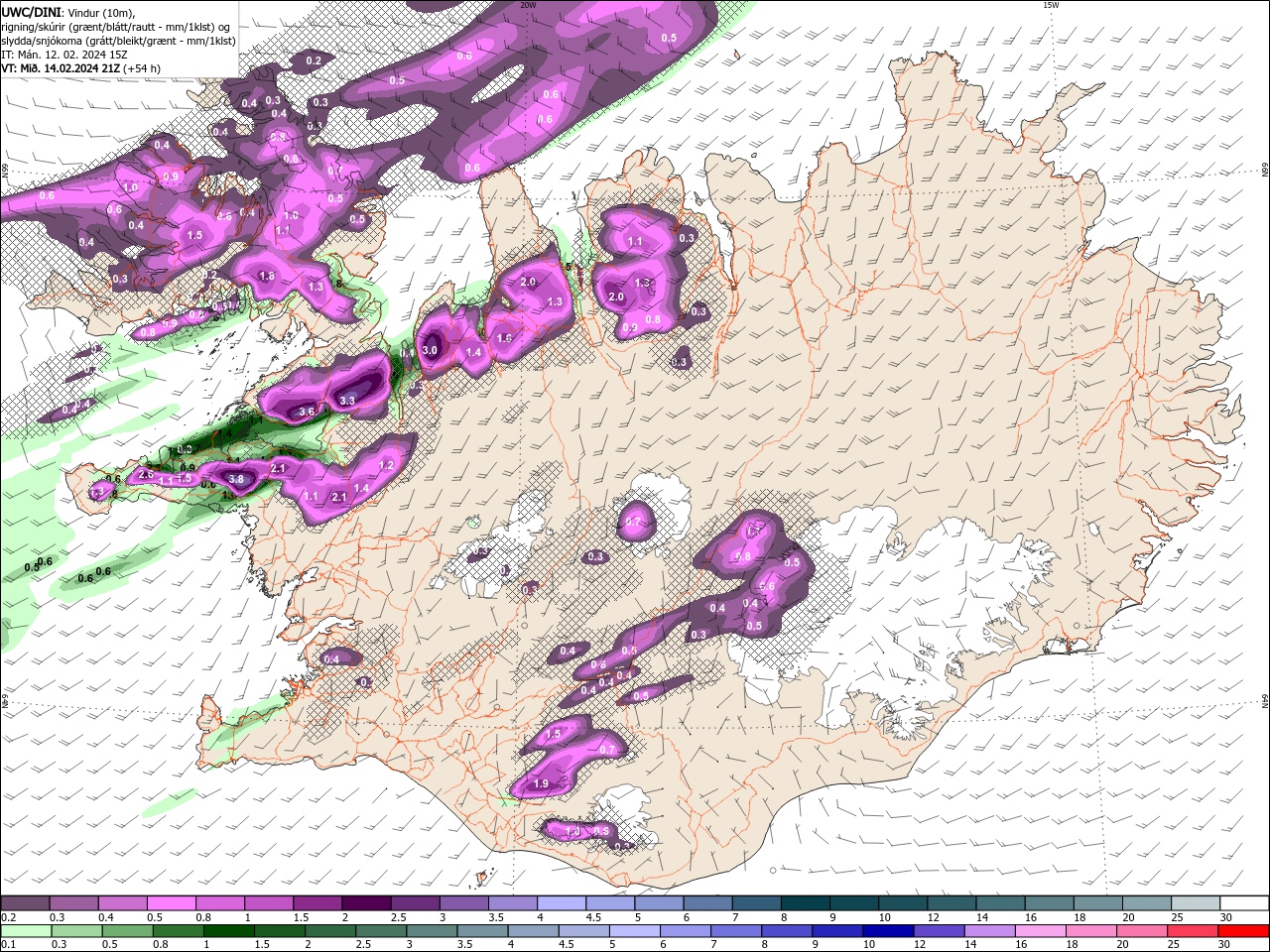Viewport: 1270px width, 952px height.
Task: Click the 'slydda/snjókoma' legend description line
Action: 118,41
